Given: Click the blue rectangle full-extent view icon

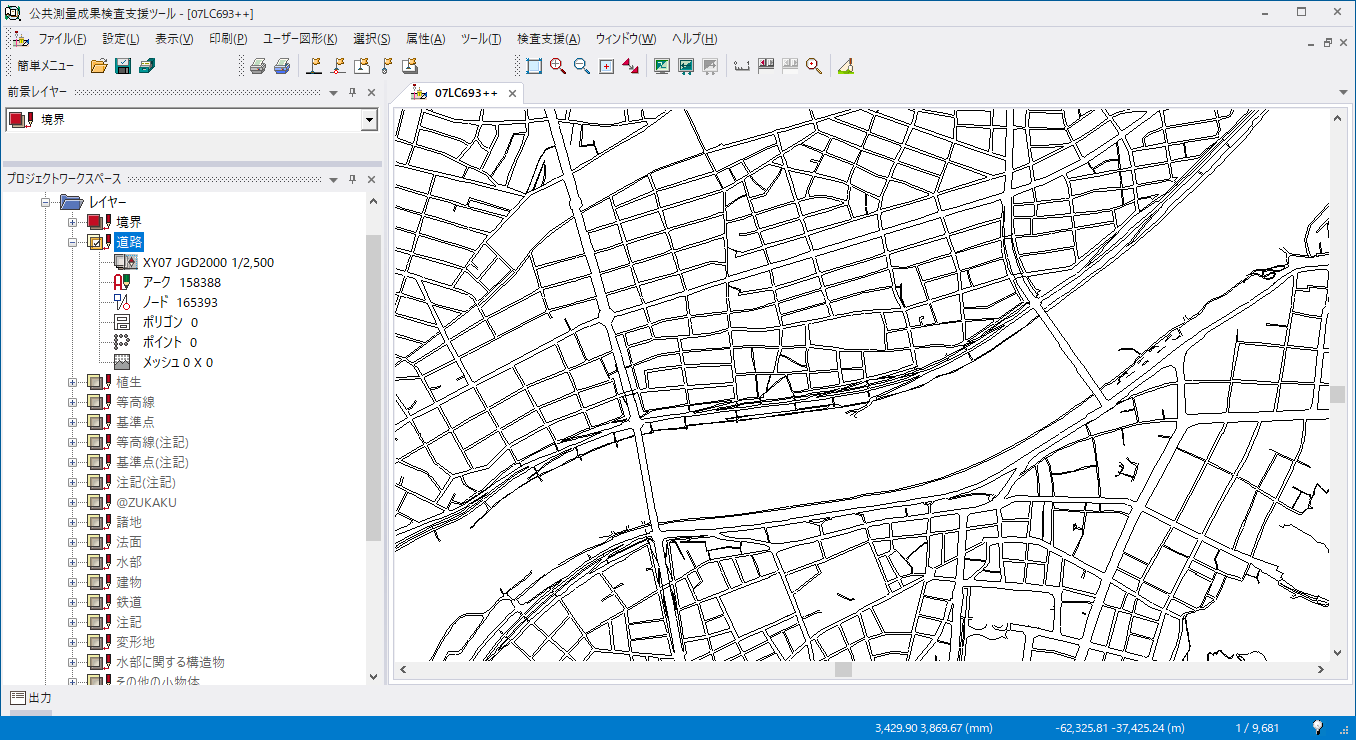Looking at the screenshot, I should [x=534, y=66].
